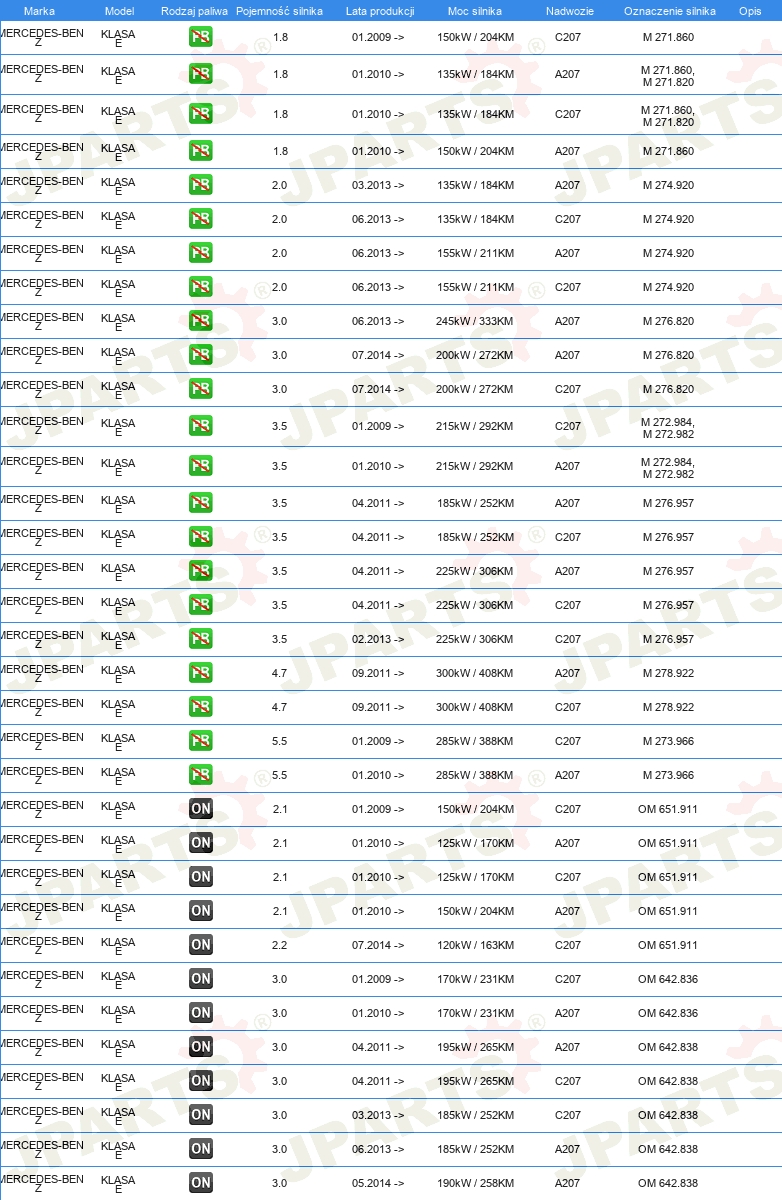Click the M 273.966 code in the 5.5 C207 row
Viewport: 782px width, 1200px height.
point(668,741)
